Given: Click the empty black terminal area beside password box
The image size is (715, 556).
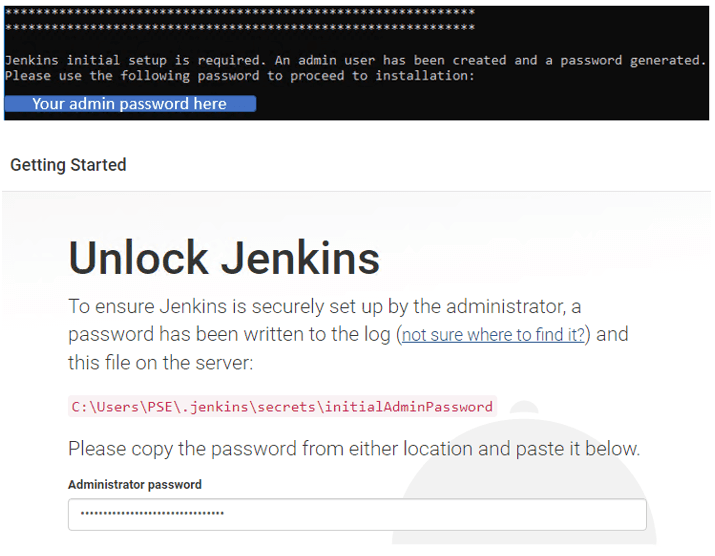Looking at the screenshot, I should (480, 104).
